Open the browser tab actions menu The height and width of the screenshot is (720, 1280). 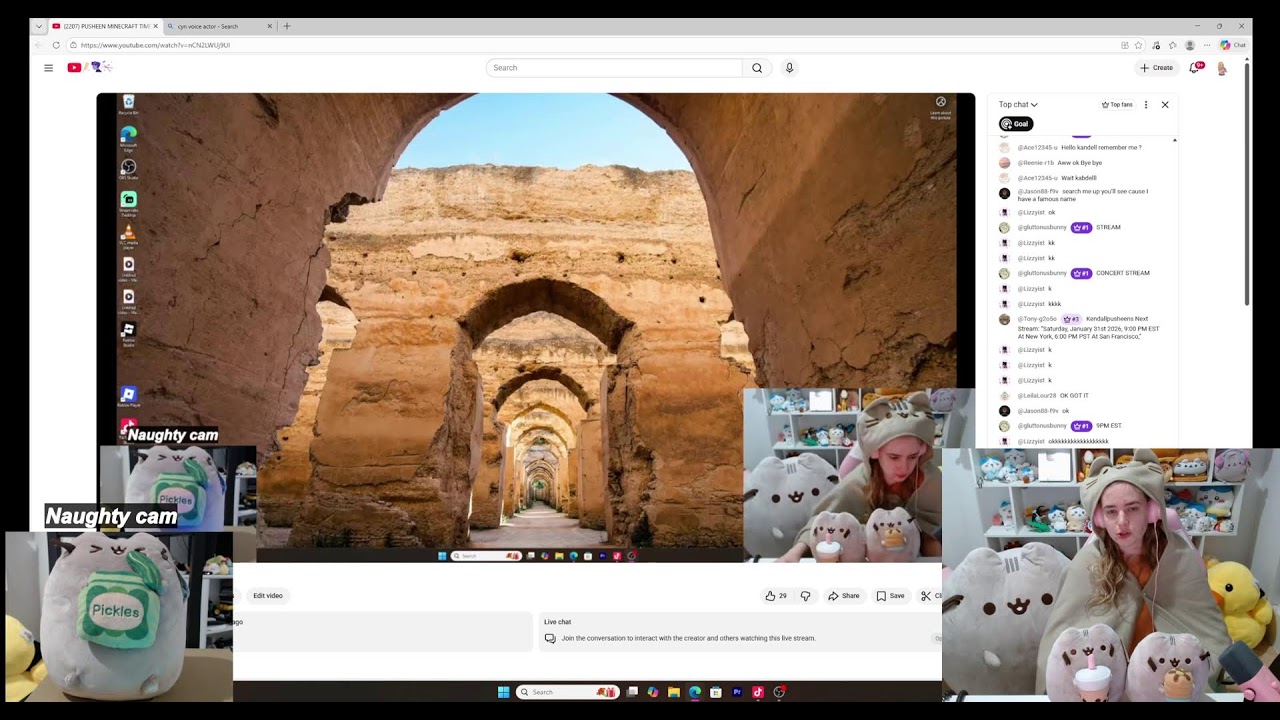(39, 26)
